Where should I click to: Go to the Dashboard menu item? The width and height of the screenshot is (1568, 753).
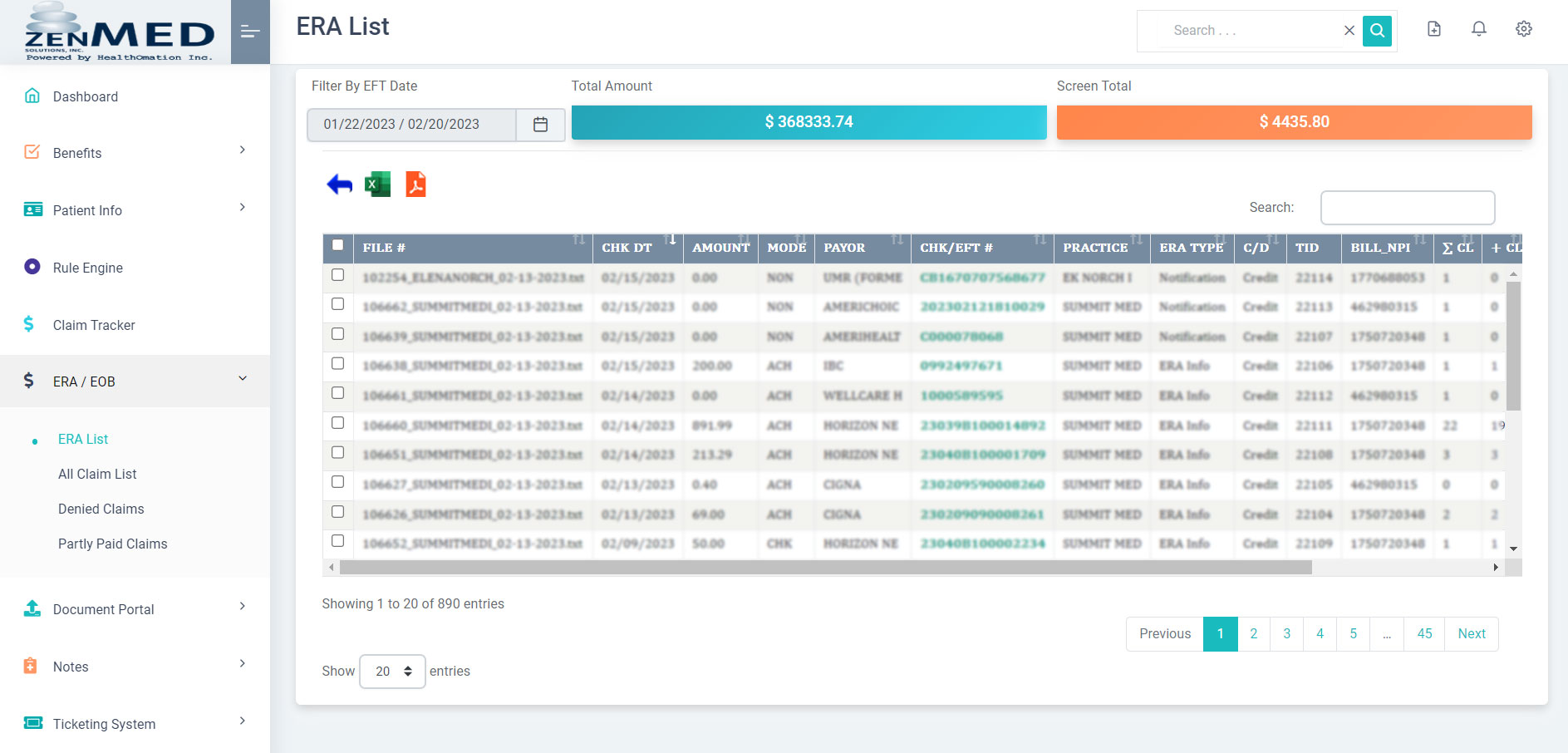pyautogui.click(x=85, y=96)
